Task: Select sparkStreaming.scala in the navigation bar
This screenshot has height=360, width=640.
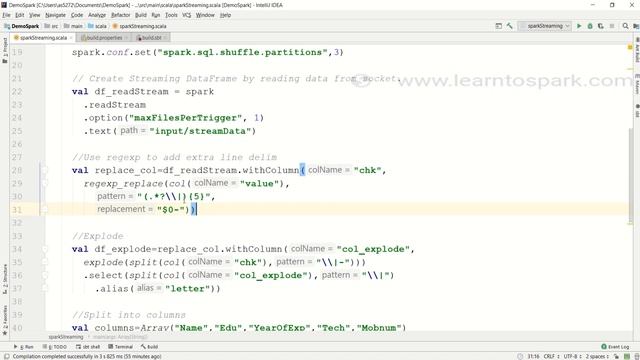Action: tap(140, 26)
